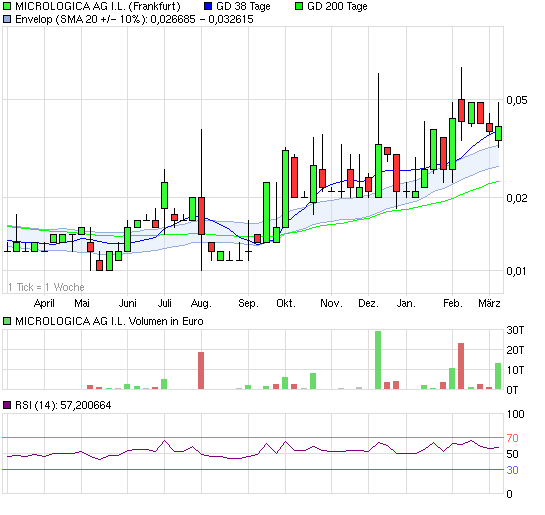Click the green GD 200 Tage swatch
This screenshot has height=515, width=545.
(299, 6)
